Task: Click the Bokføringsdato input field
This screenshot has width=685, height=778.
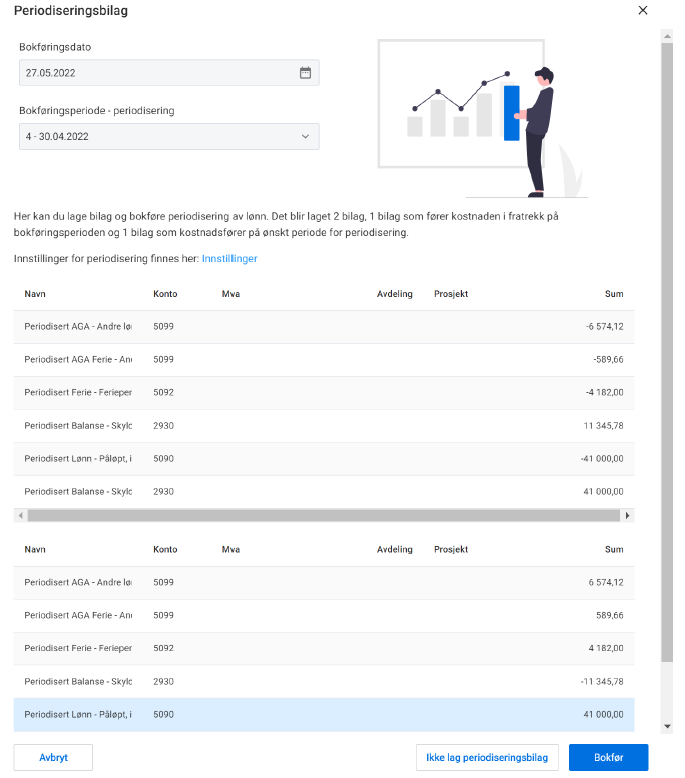Action: point(155,73)
